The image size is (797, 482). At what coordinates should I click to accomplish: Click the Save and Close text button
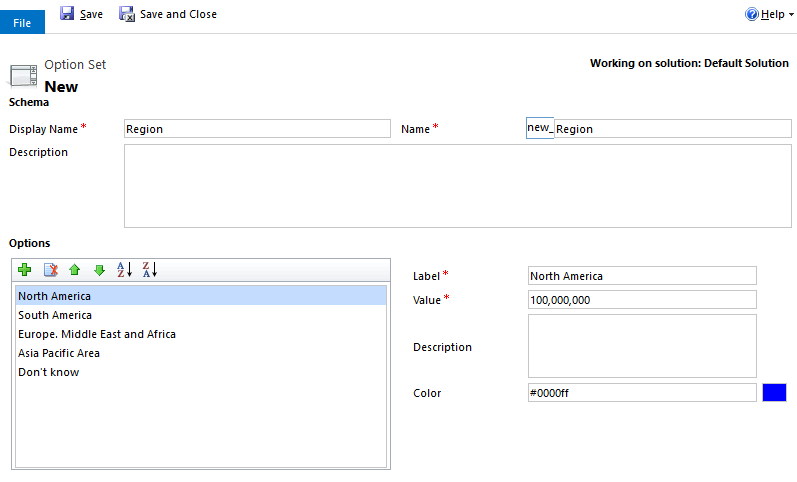pos(178,14)
